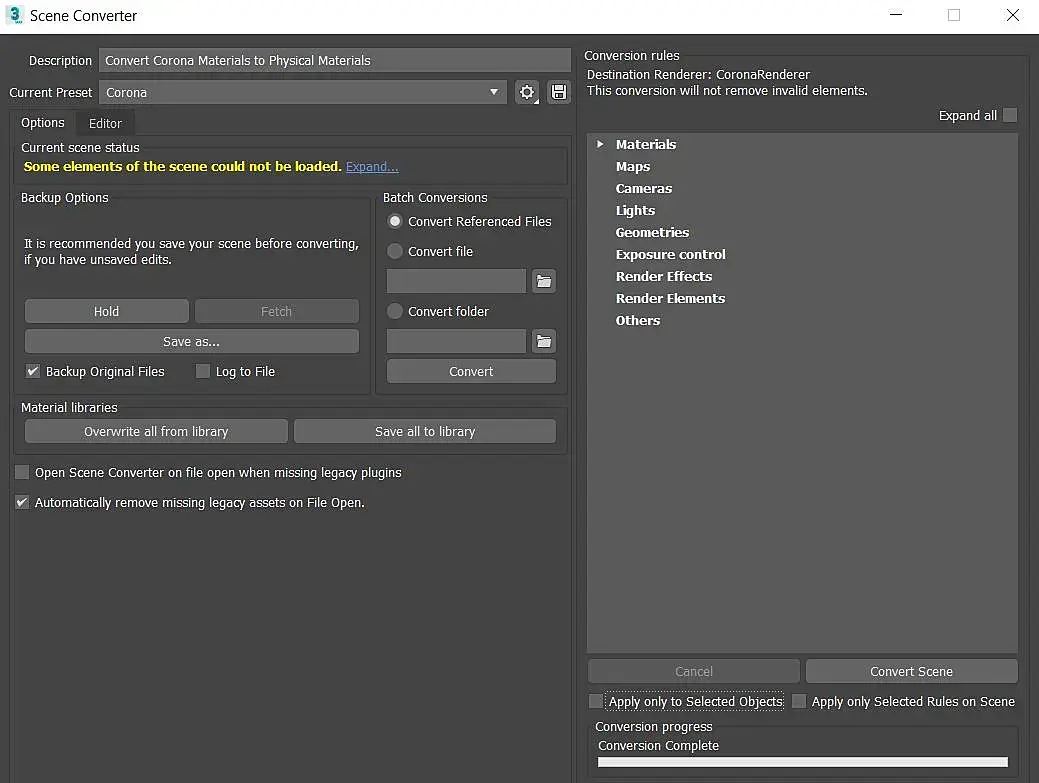
Task: Enable Apply only to Selected Objects
Action: pos(596,701)
